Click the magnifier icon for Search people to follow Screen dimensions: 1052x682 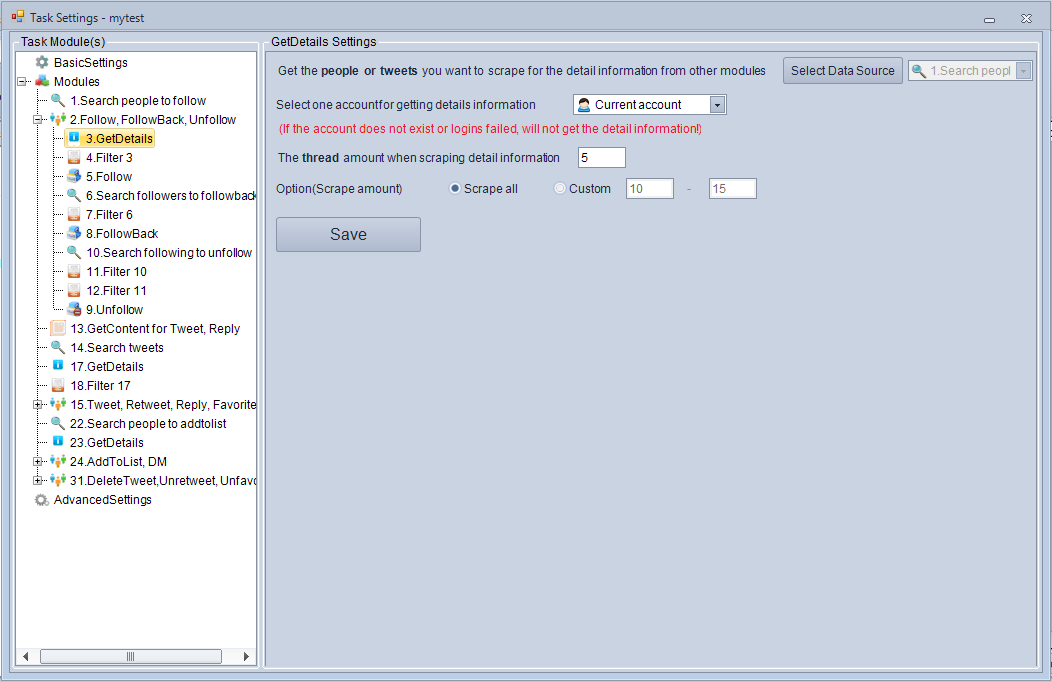pyautogui.click(x=58, y=101)
